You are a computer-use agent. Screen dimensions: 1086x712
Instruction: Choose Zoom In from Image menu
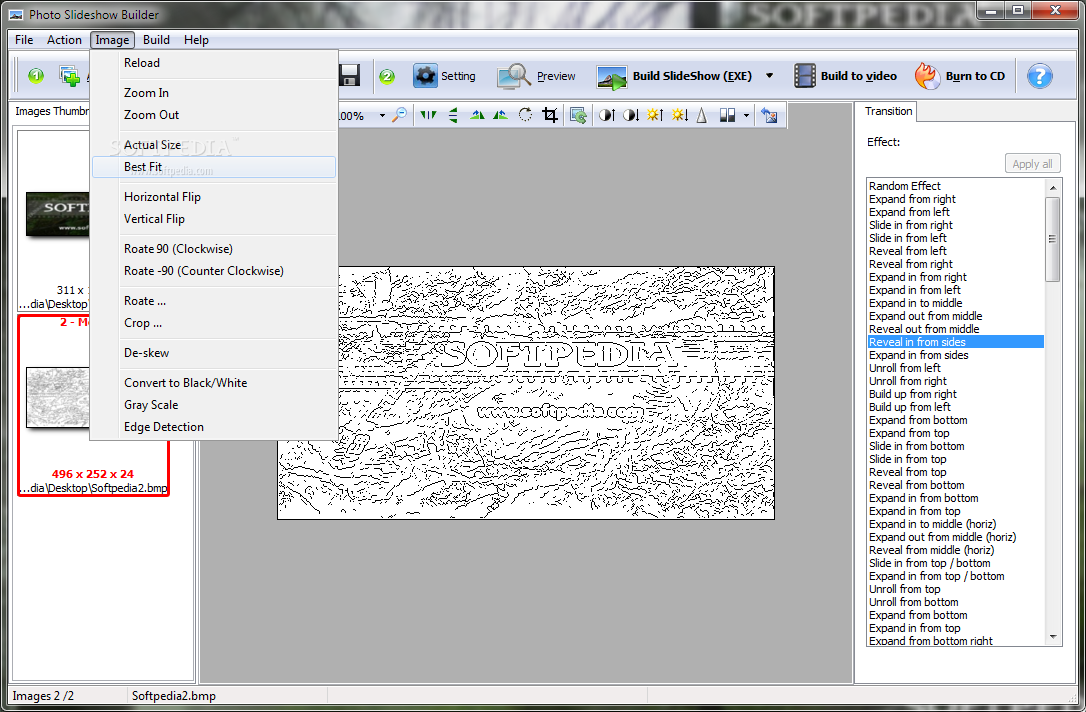214,93
